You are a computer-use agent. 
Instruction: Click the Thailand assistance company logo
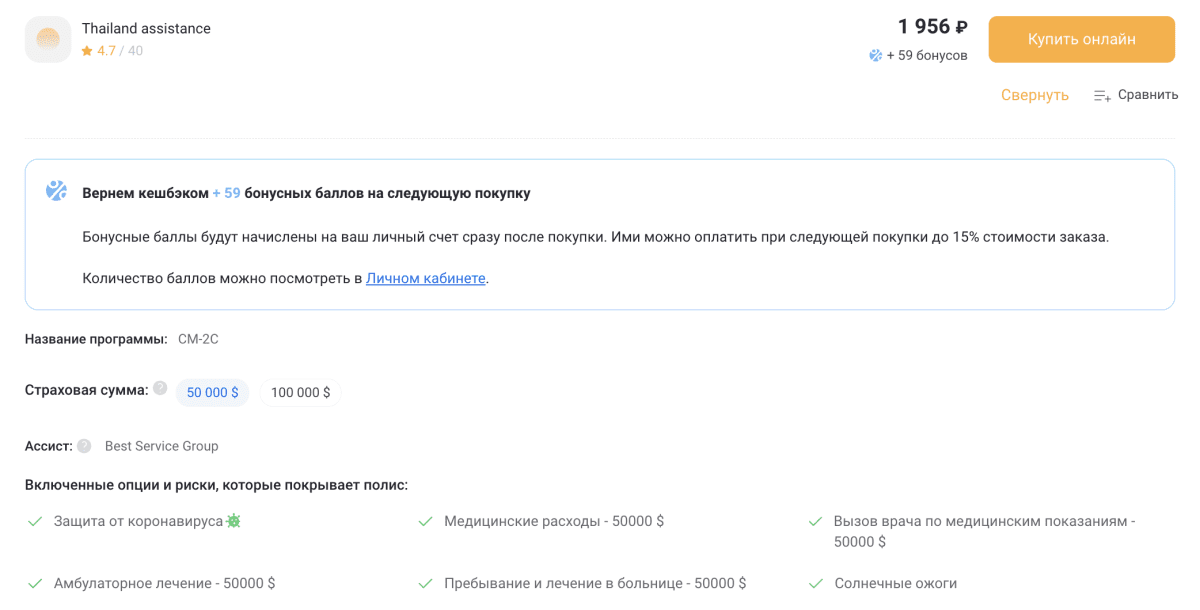[48, 40]
